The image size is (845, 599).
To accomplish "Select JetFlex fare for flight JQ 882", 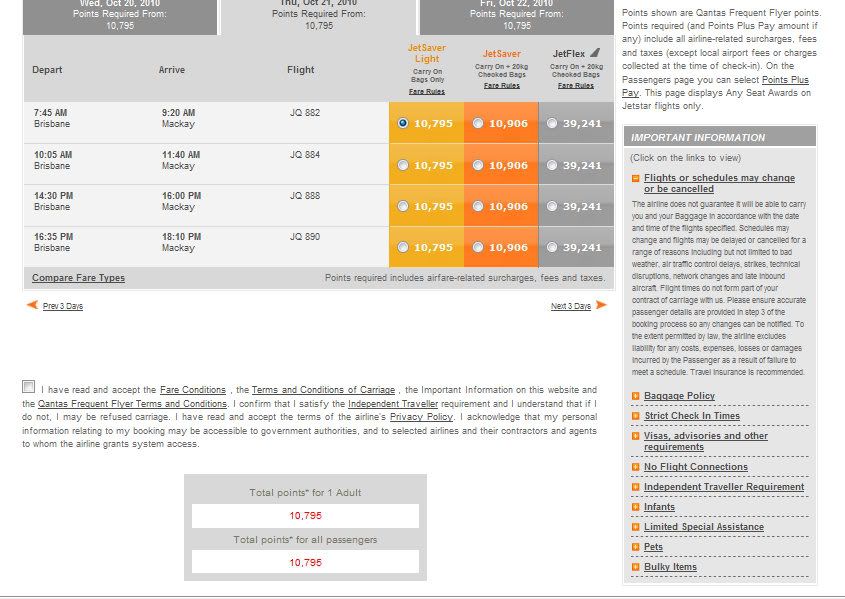I will [552, 123].
